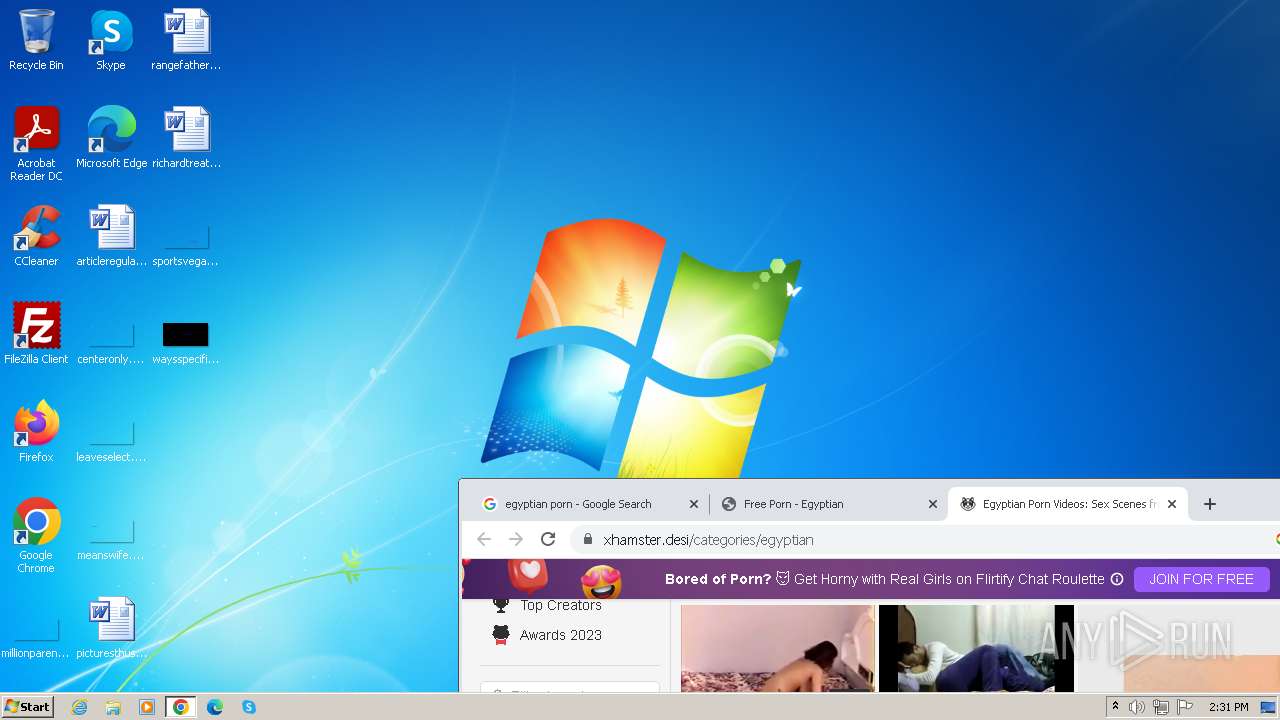Launch Skype from the desktop shortcut
Image resolution: width=1280 pixels, height=720 pixels.
point(110,40)
